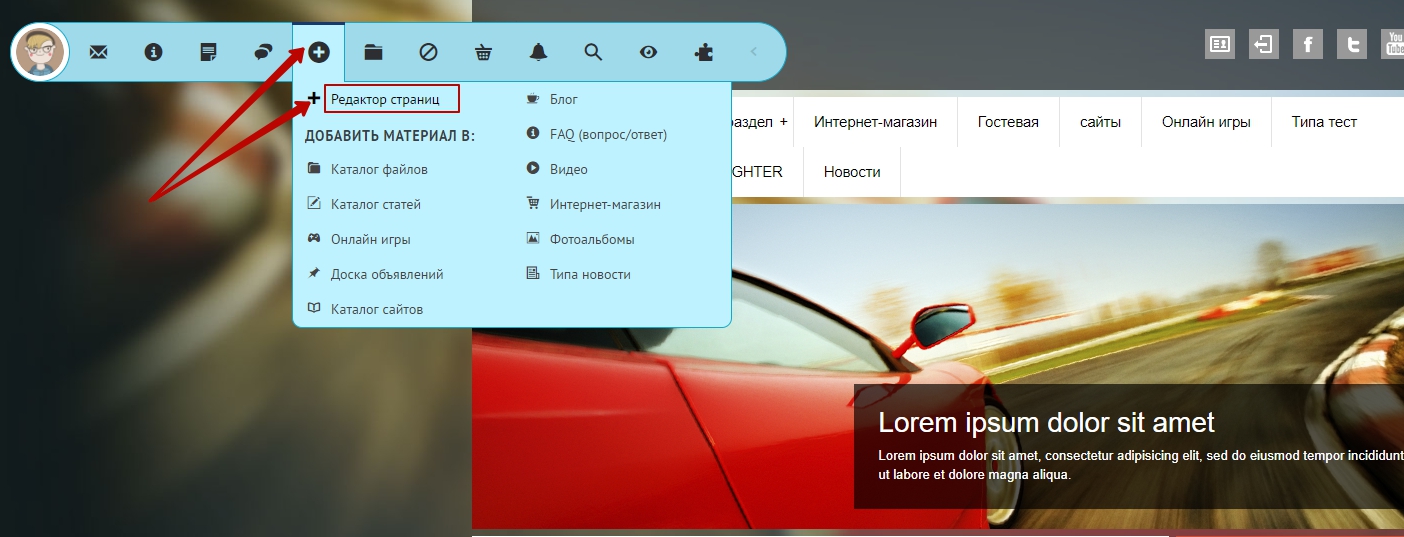Open the mail envelope icon

pos(98,52)
